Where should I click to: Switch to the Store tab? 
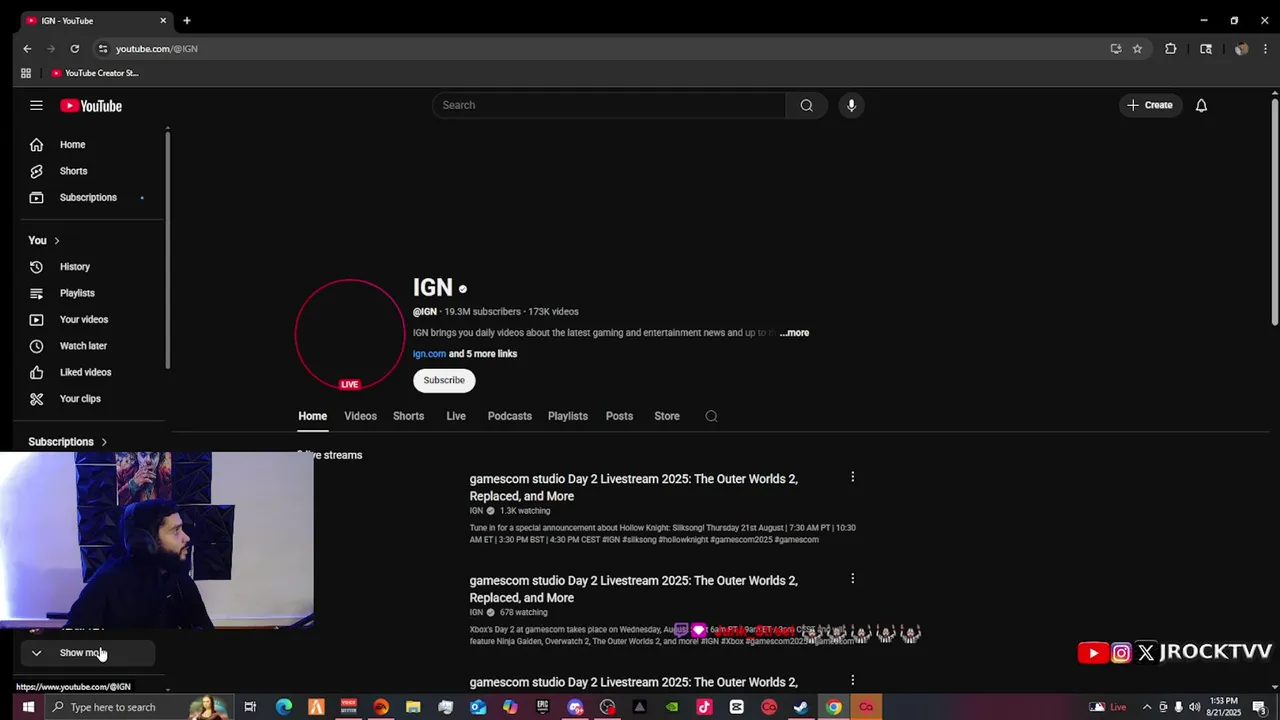tap(667, 416)
